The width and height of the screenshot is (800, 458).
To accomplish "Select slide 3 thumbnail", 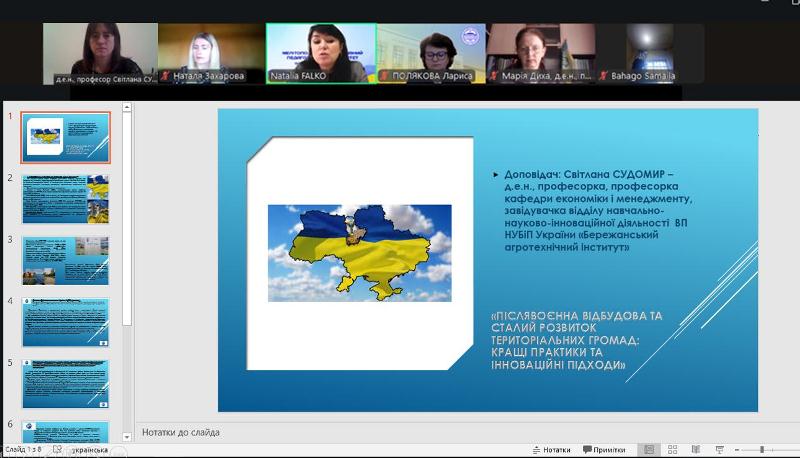I will [65, 260].
